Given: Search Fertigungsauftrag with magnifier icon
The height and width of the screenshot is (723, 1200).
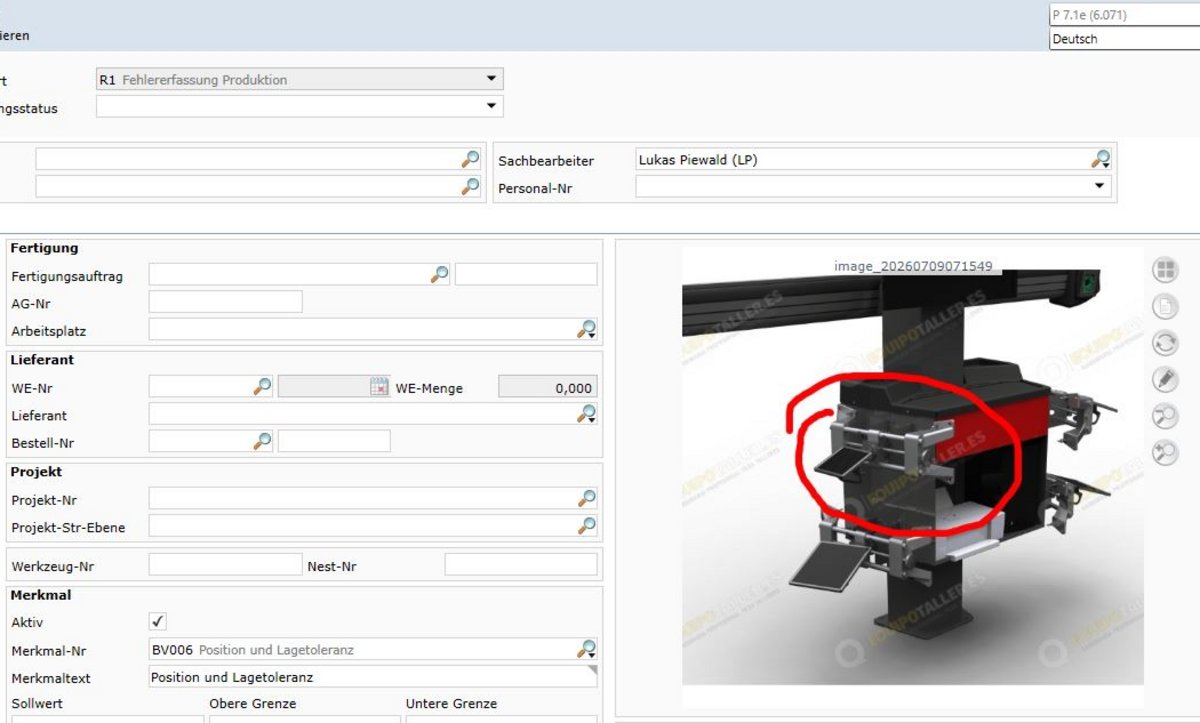Looking at the screenshot, I should point(439,275).
